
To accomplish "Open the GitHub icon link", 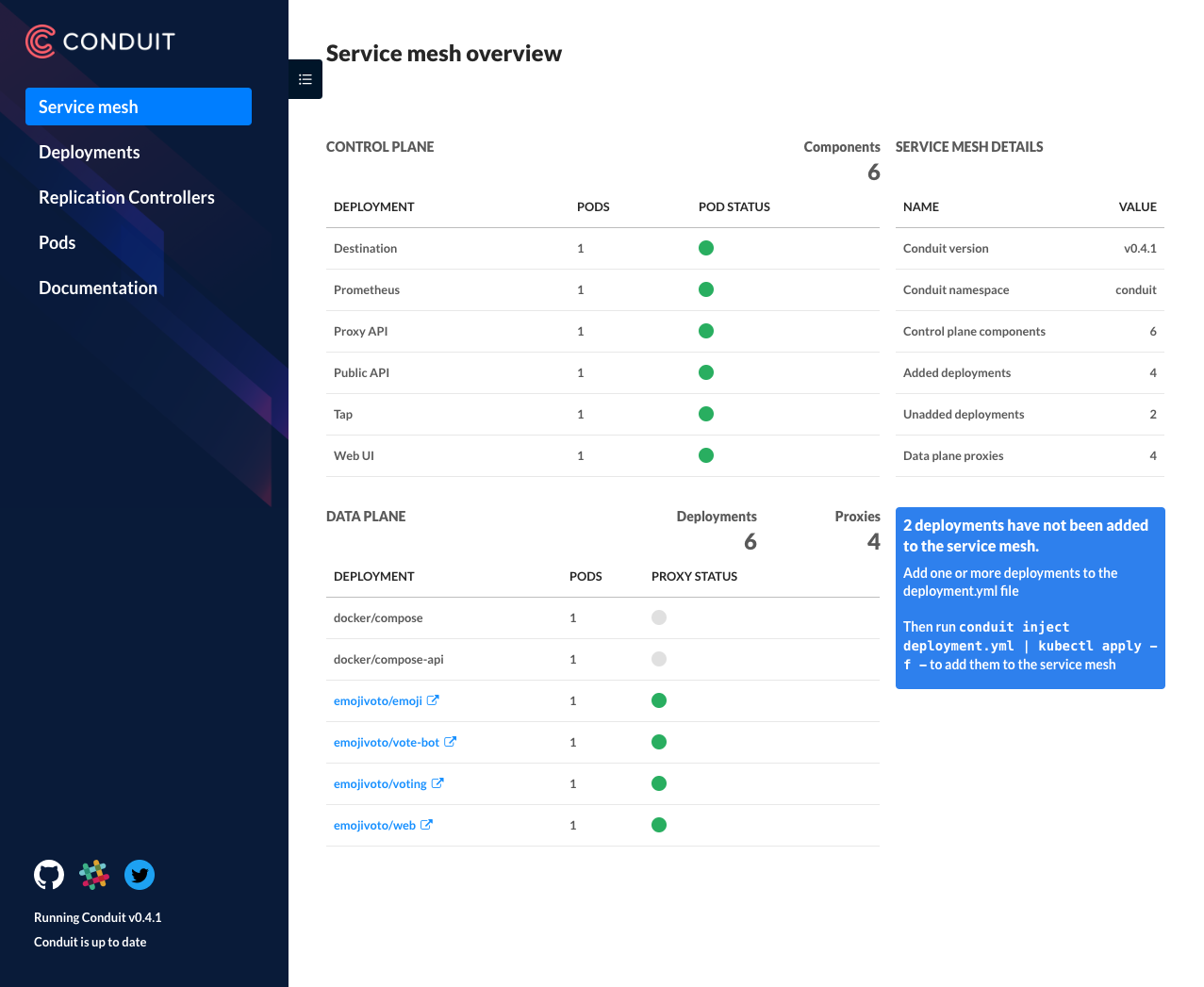I will click(x=49, y=875).
